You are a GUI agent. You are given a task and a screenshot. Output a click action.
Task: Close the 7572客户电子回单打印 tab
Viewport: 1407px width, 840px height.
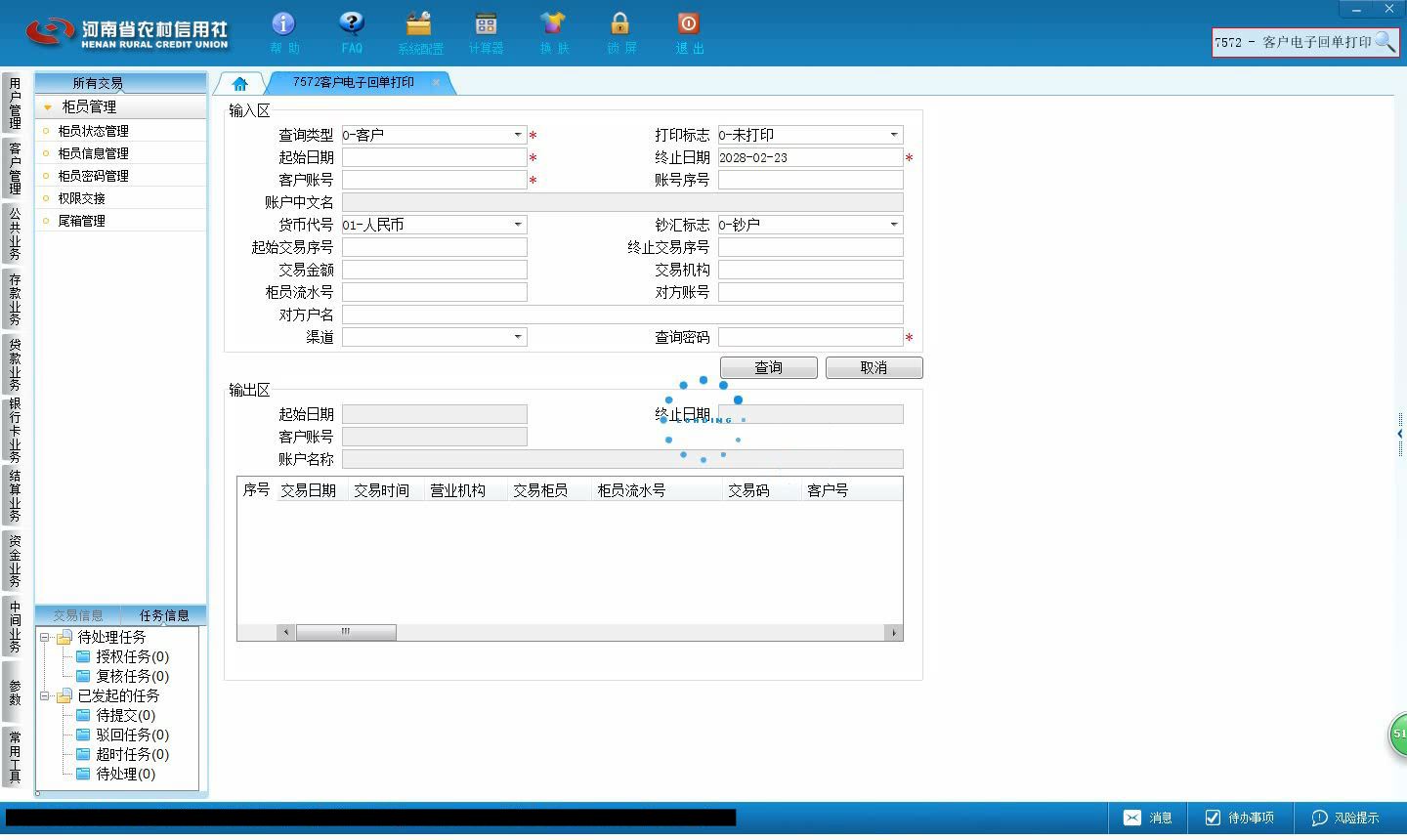click(436, 83)
